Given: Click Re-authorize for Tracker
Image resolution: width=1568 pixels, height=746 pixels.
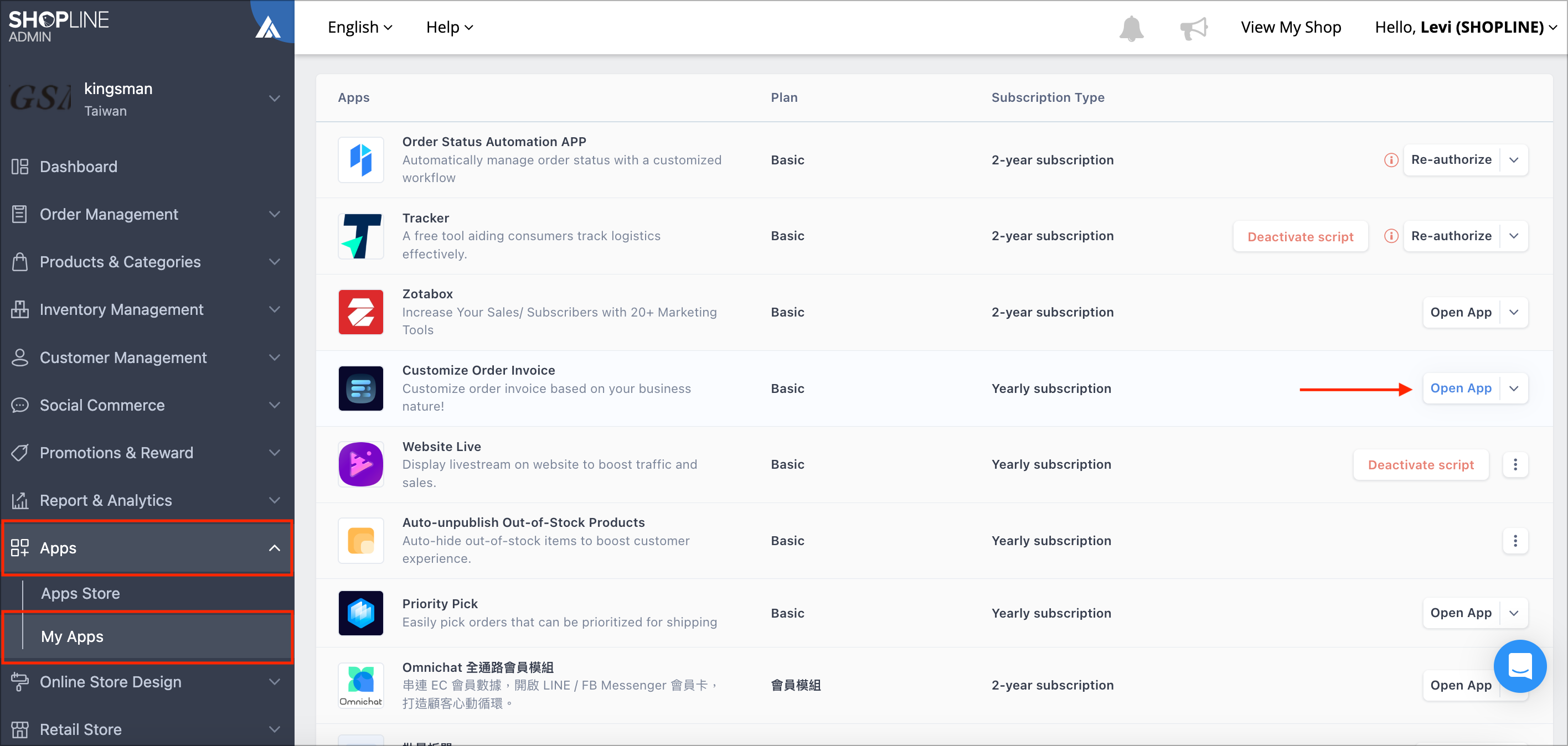Looking at the screenshot, I should tap(1451, 236).
